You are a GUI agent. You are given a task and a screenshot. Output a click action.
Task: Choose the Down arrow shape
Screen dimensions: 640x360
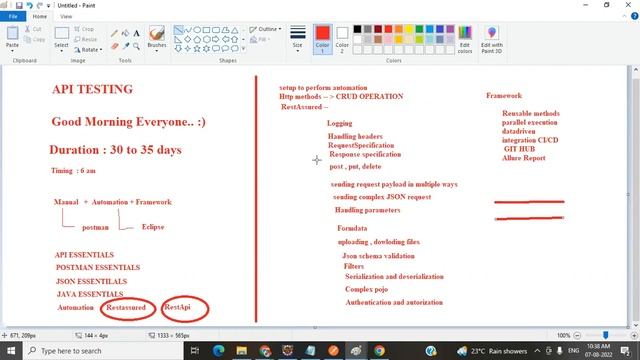178,49
